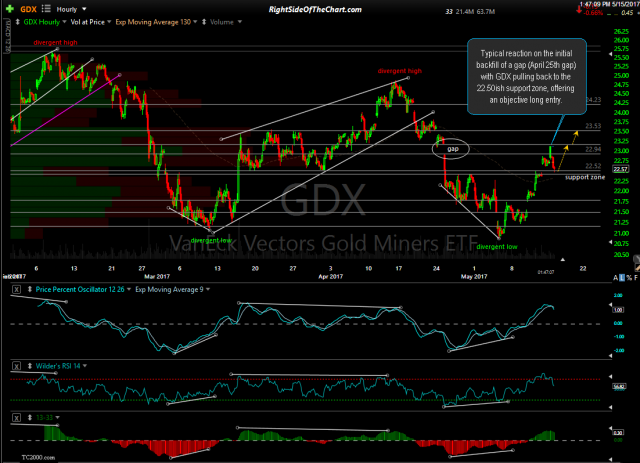The image size is (640, 463).
Task: Click the 24.23 price level label
Action: 593,100
